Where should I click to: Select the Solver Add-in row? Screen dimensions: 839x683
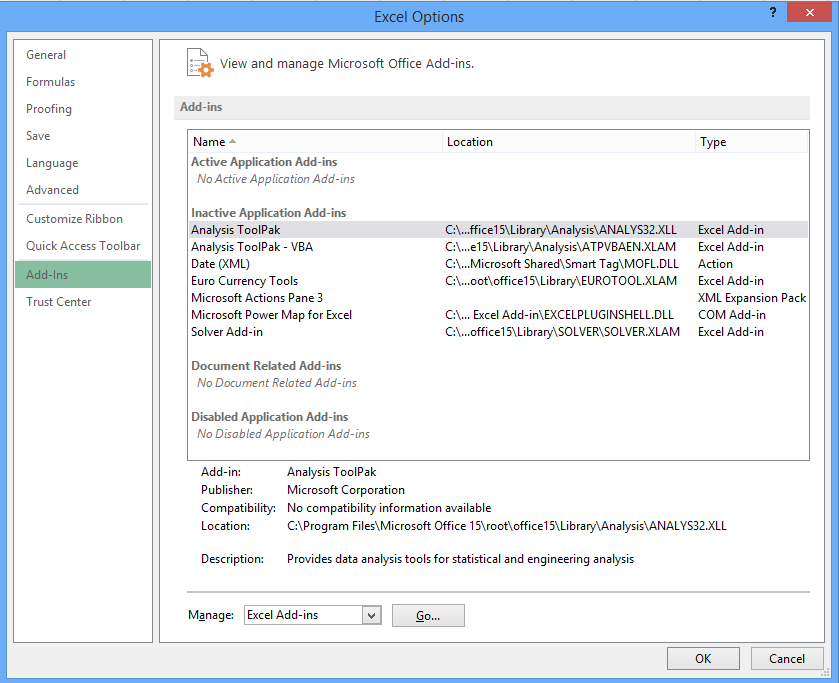pos(498,332)
